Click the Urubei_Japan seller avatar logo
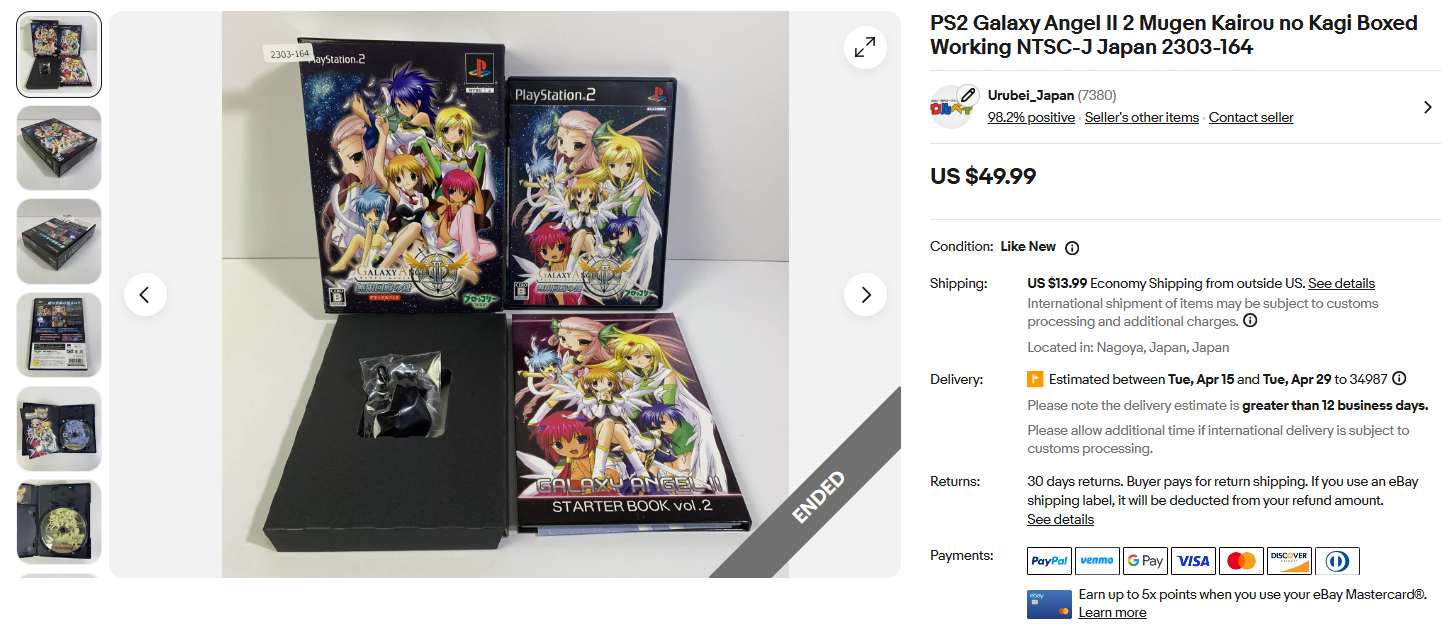The image size is (1452, 631). [x=953, y=107]
